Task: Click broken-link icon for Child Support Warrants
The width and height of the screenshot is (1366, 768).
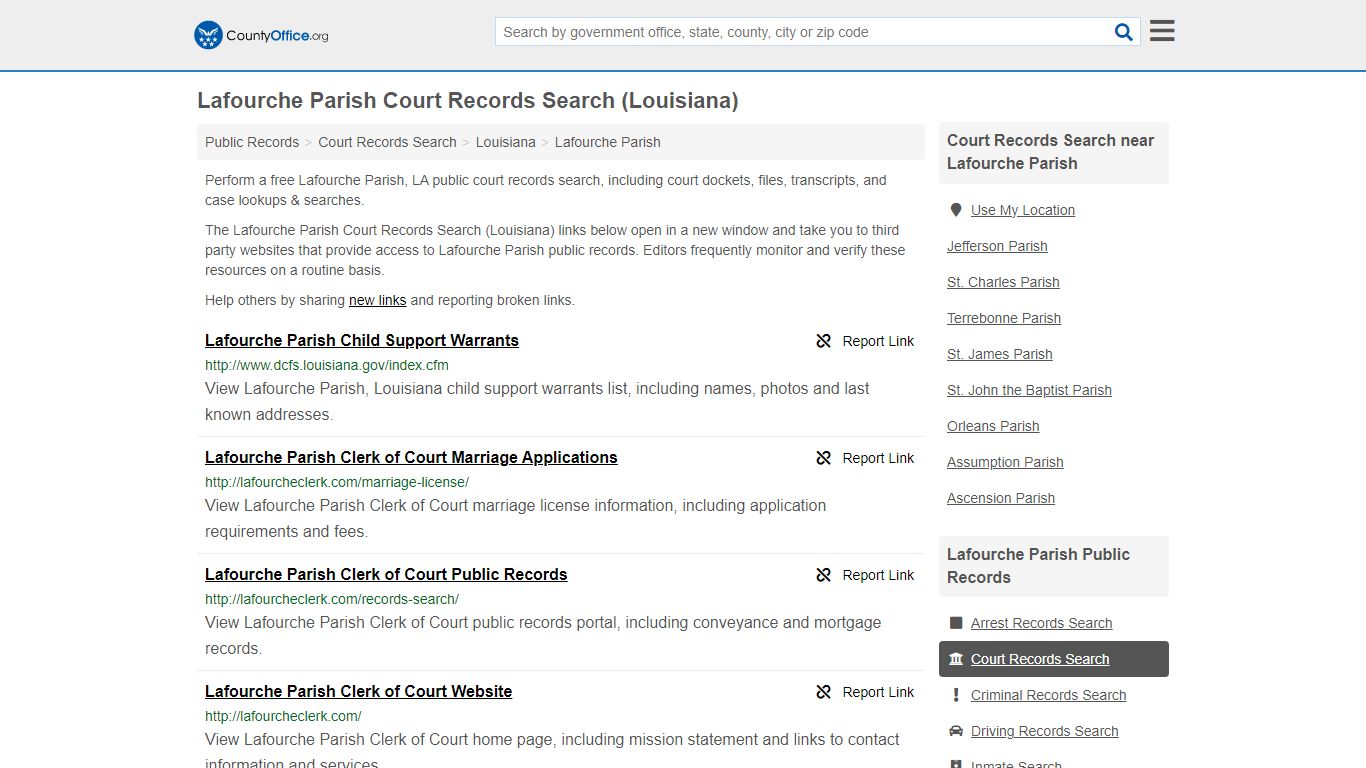Action: click(824, 341)
